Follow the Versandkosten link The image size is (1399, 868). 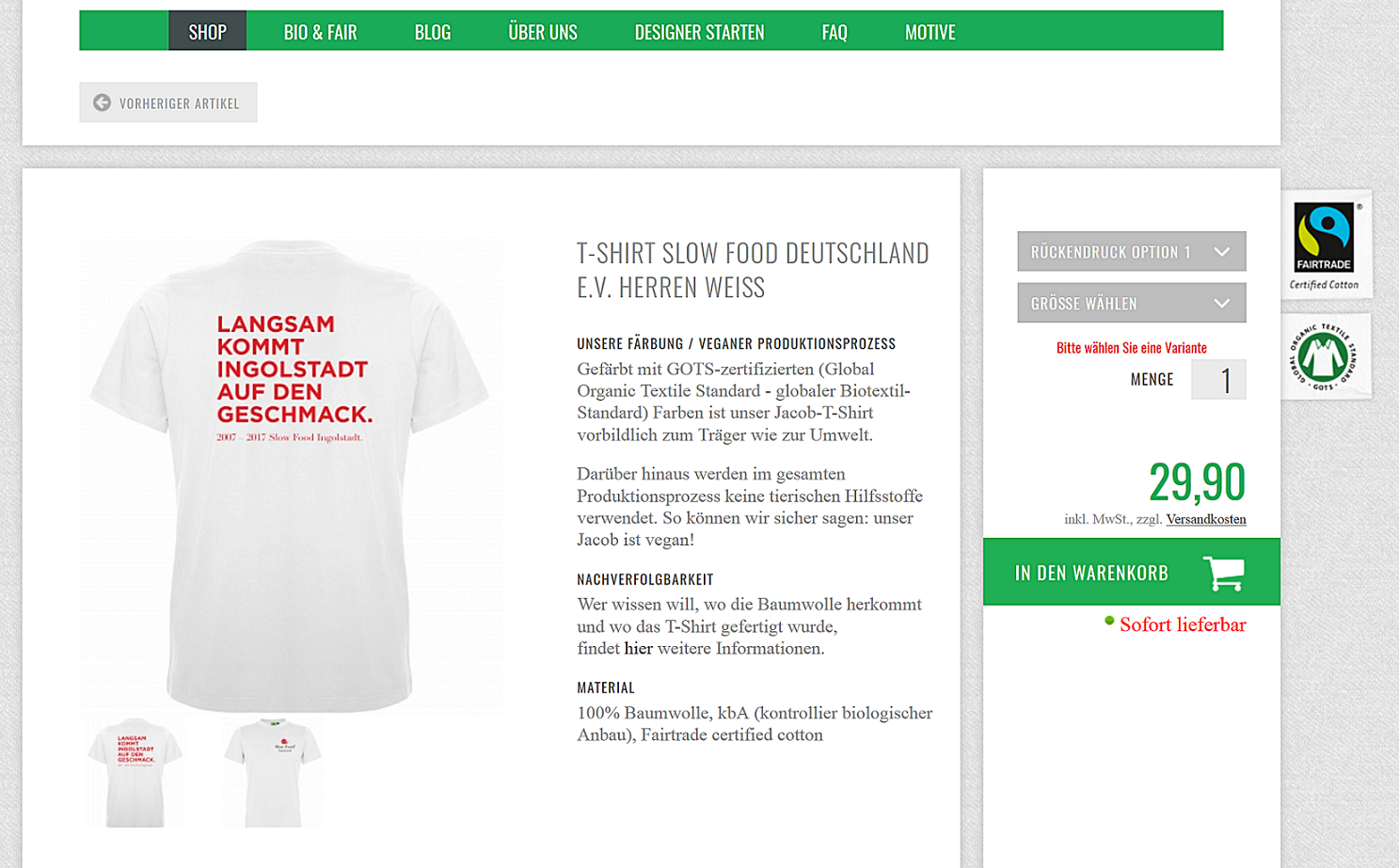coord(1206,519)
